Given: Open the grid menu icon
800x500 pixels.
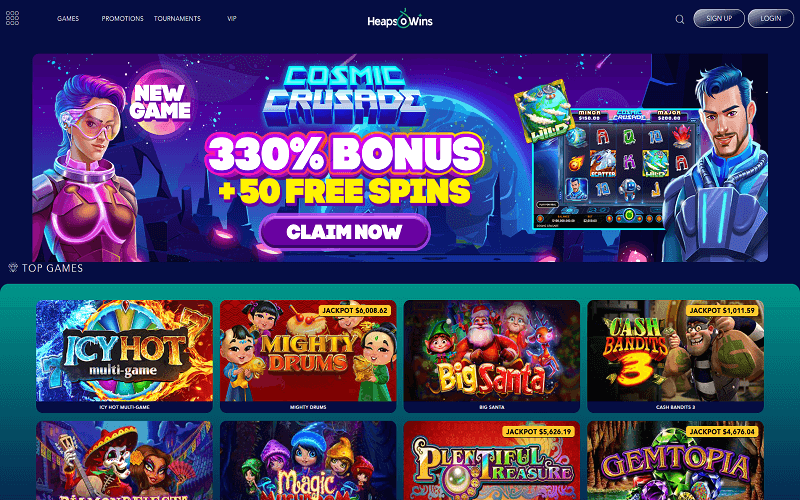Looking at the screenshot, I should click(x=12, y=18).
